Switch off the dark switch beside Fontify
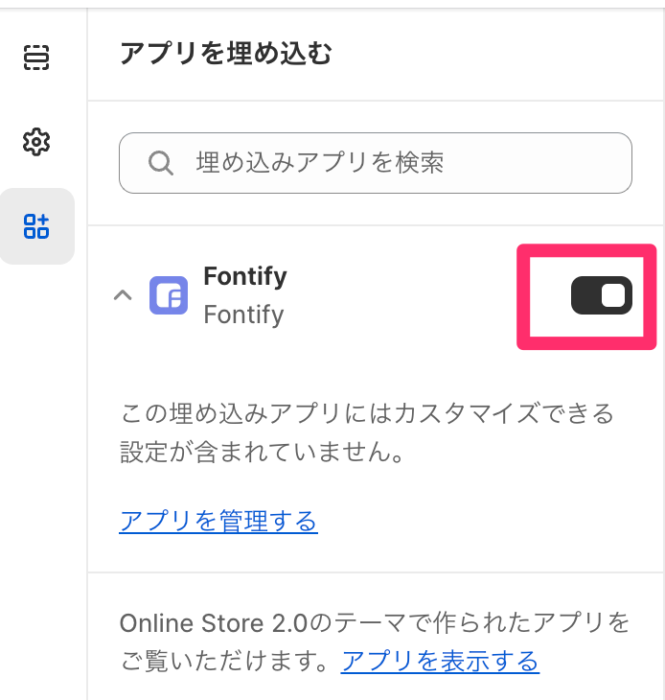Screen dimensions: 665x700 [601, 295]
